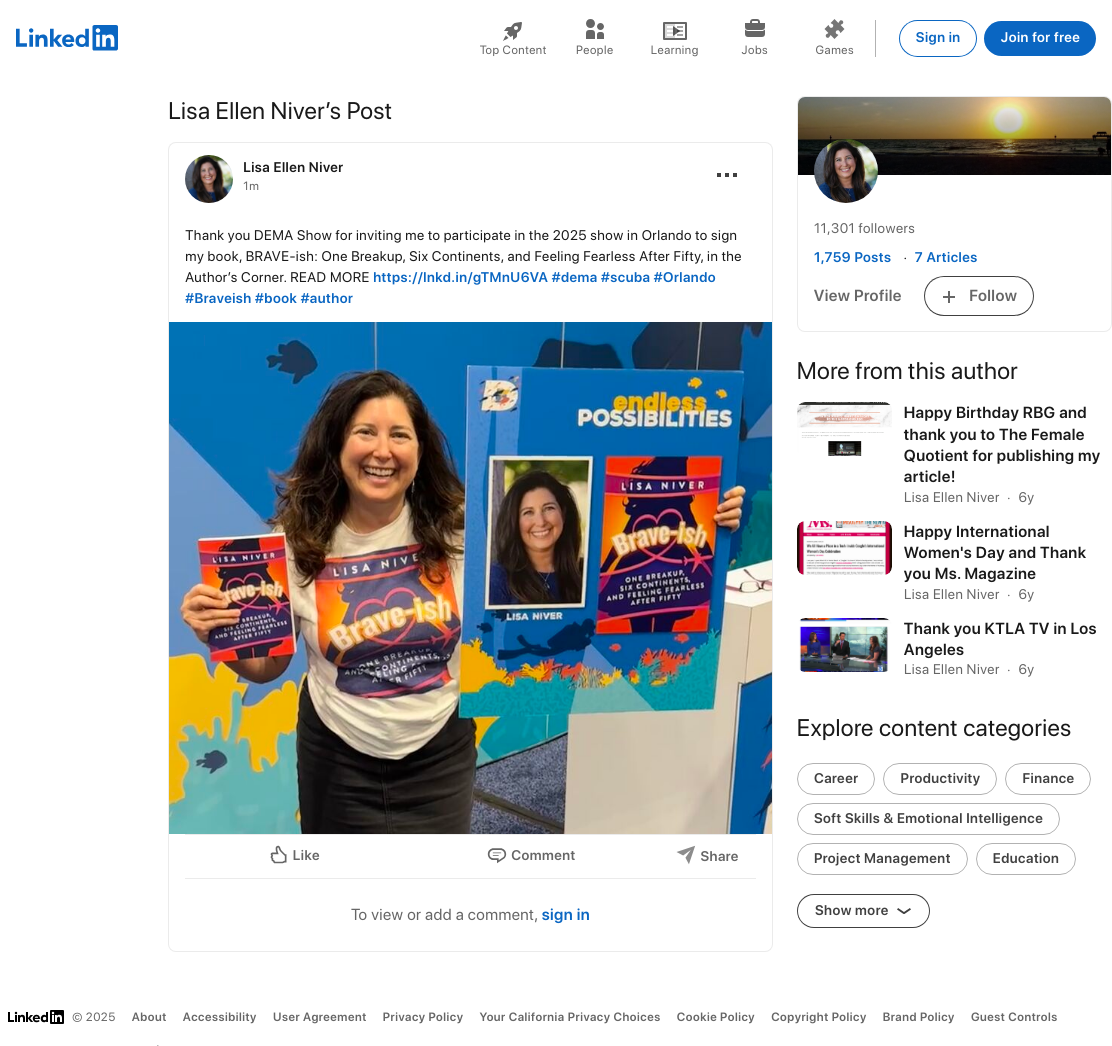Viewport: 1112px width, 1046px height.
Task: Open the #Orlando hashtag
Action: (x=684, y=277)
